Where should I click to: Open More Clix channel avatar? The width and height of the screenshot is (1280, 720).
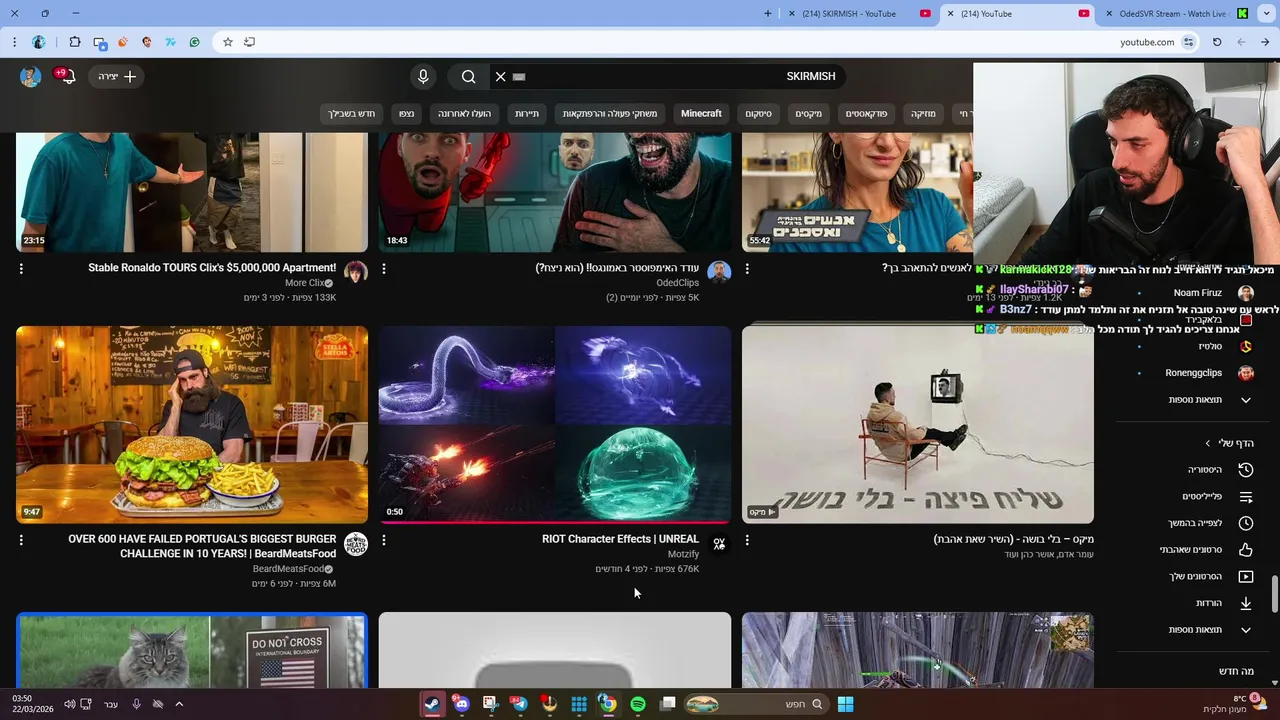pos(356,272)
